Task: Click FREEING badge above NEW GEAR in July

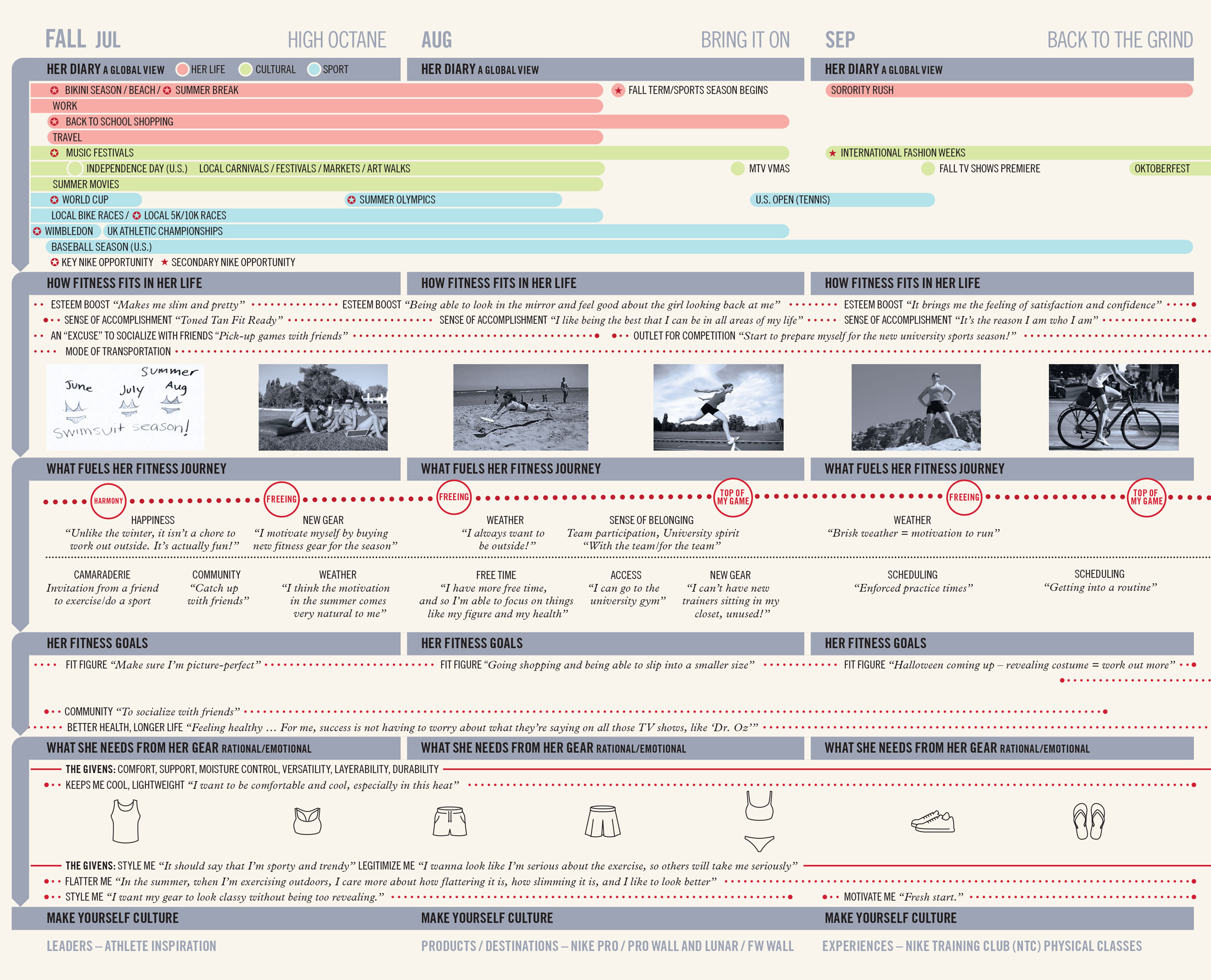Action: (x=281, y=499)
